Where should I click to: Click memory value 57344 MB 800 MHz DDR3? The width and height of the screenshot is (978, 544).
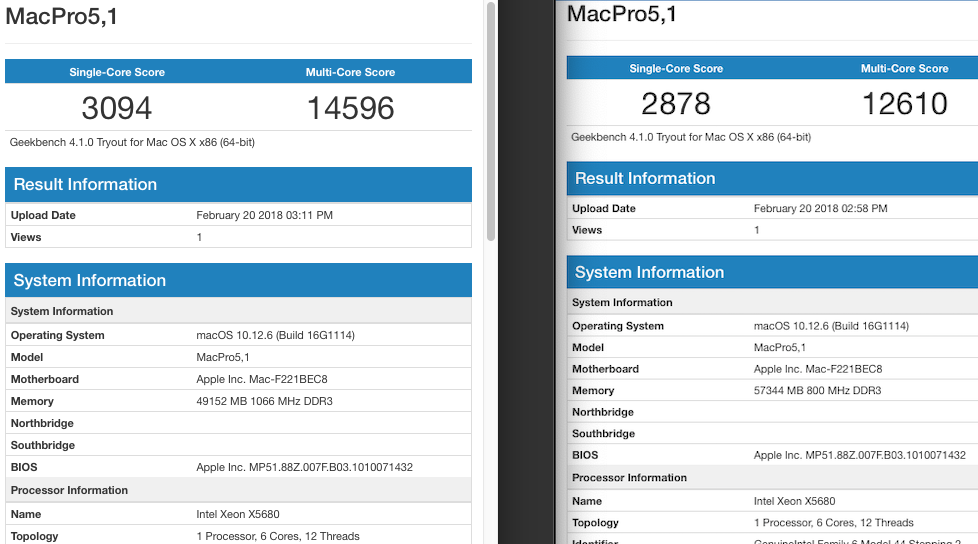[817, 391]
